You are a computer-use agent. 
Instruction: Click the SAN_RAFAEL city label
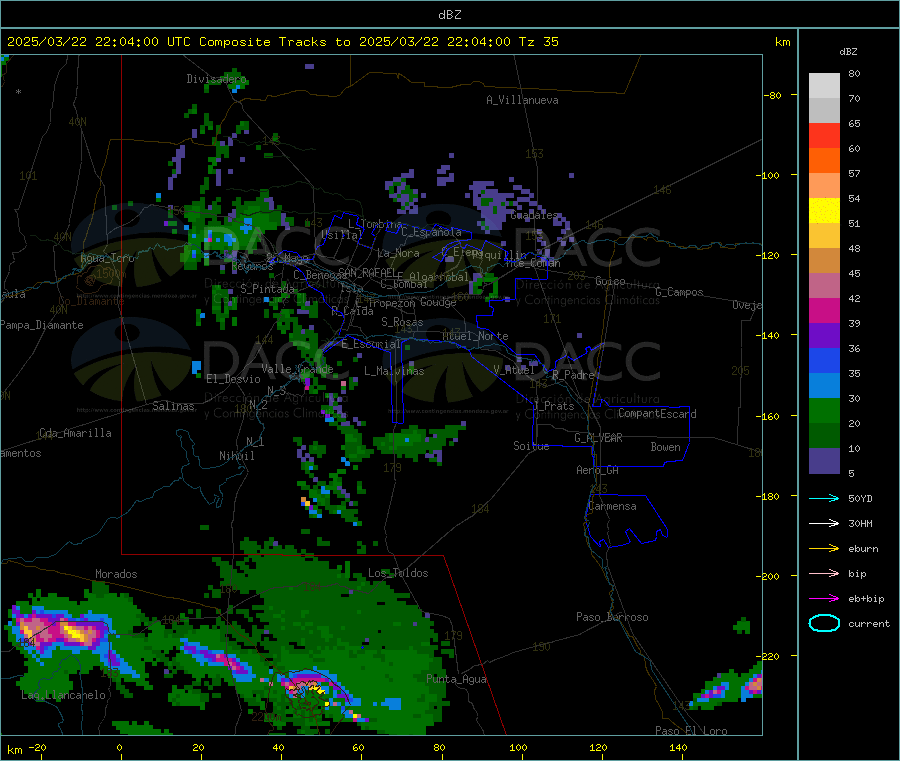[x=367, y=272]
